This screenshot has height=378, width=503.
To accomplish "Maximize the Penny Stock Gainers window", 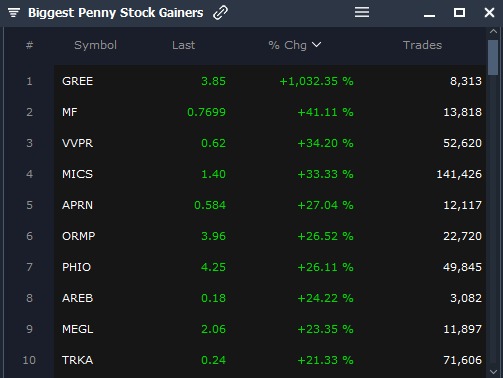I will pyautogui.click(x=459, y=13).
